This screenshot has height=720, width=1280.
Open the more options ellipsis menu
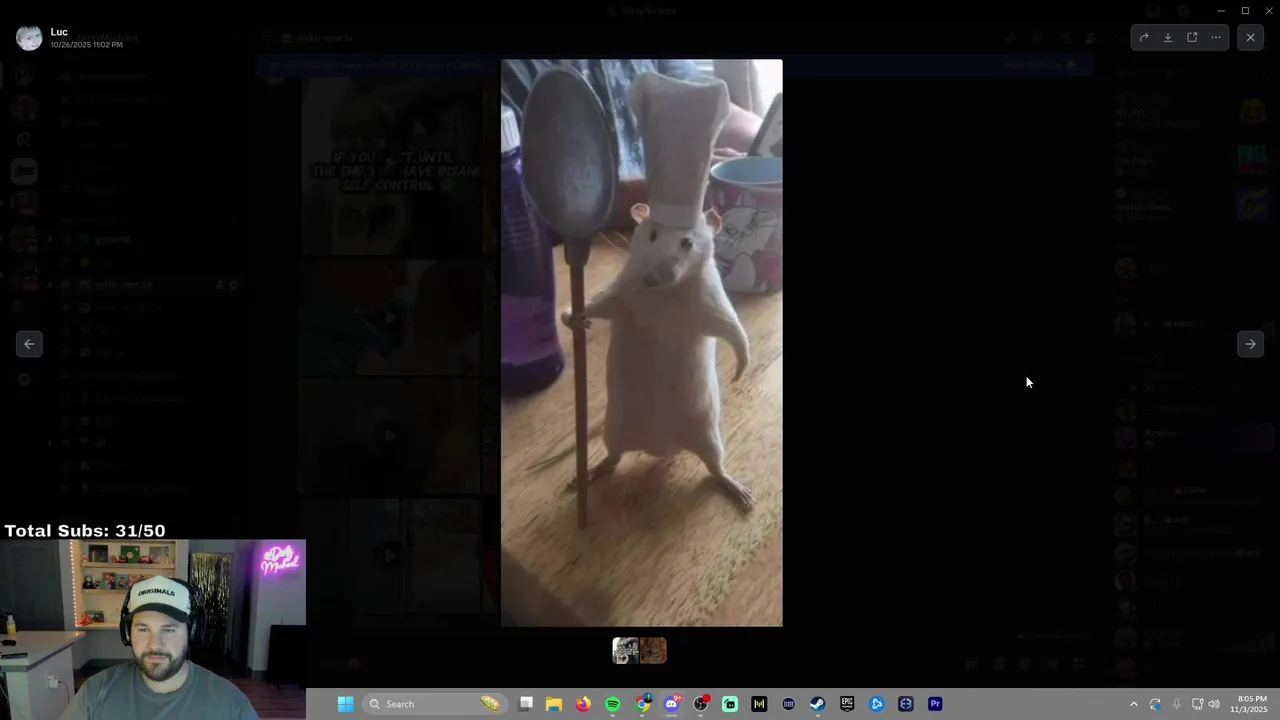1216,37
